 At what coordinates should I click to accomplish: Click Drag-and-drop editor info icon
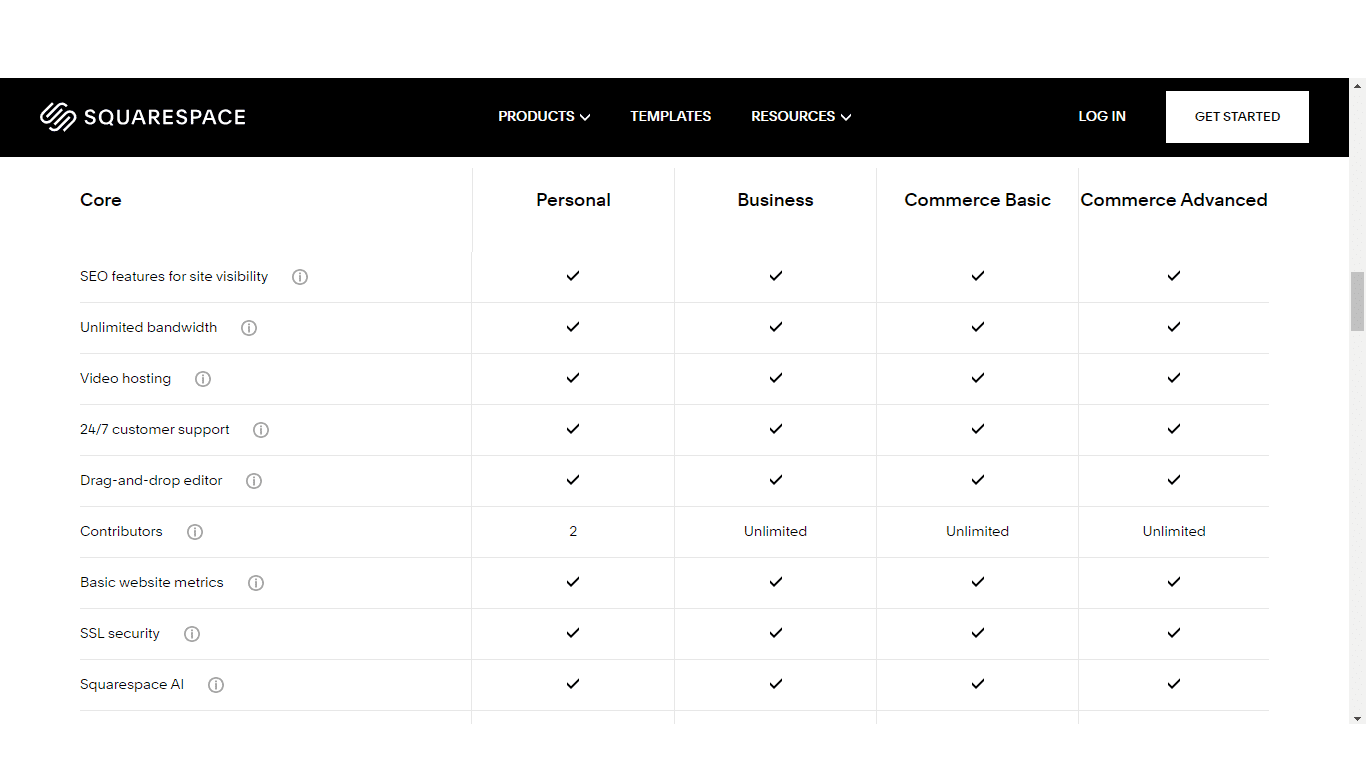point(254,481)
